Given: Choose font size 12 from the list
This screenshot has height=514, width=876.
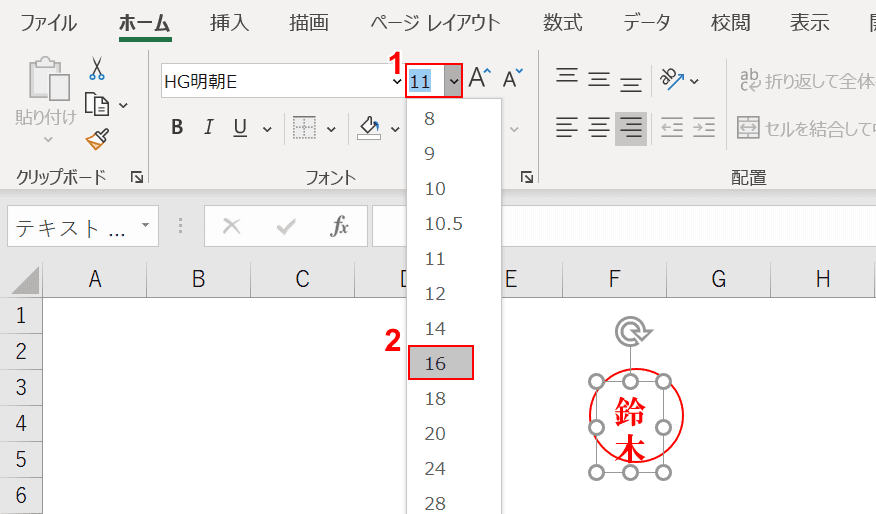Looking at the screenshot, I should pos(454,293).
